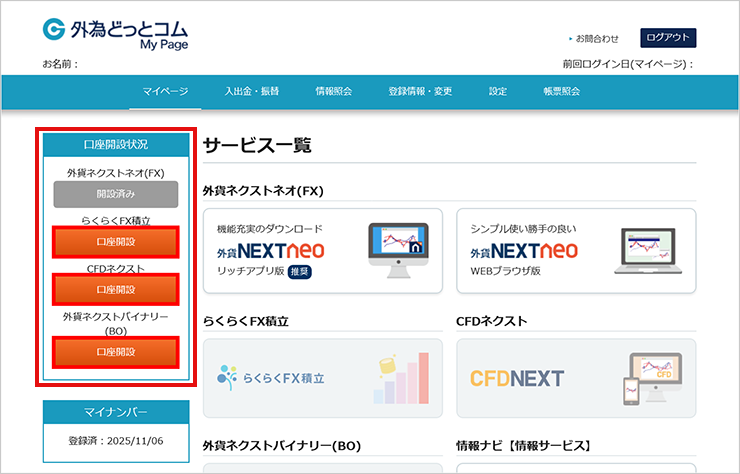Click the desktop monitor icon in リッチアプリ版 card

tap(399, 250)
